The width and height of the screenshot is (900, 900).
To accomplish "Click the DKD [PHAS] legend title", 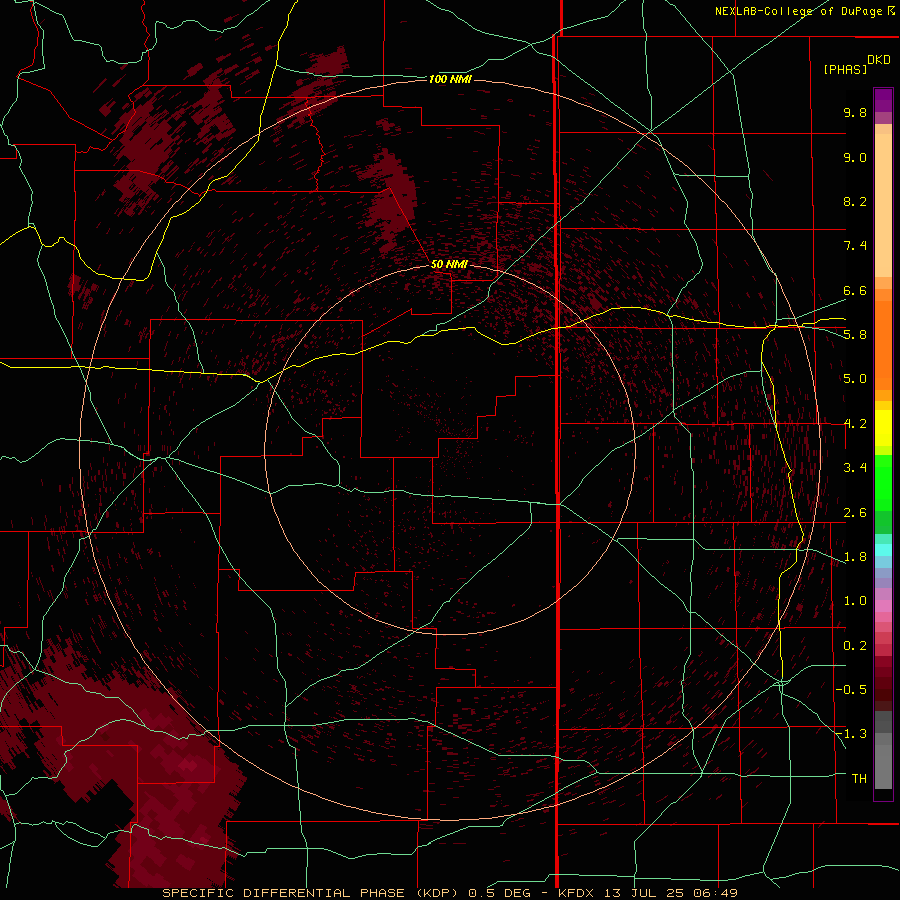I will [x=856, y=64].
